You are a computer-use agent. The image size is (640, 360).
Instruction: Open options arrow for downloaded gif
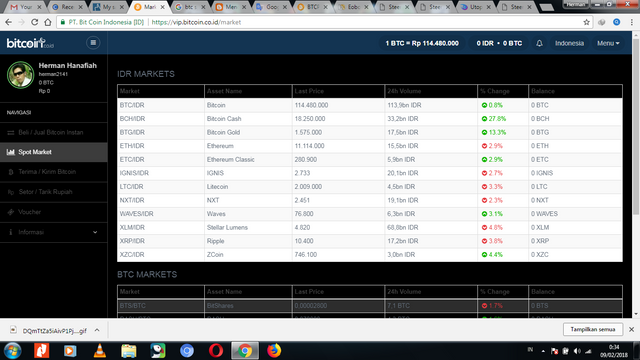click(x=97, y=330)
